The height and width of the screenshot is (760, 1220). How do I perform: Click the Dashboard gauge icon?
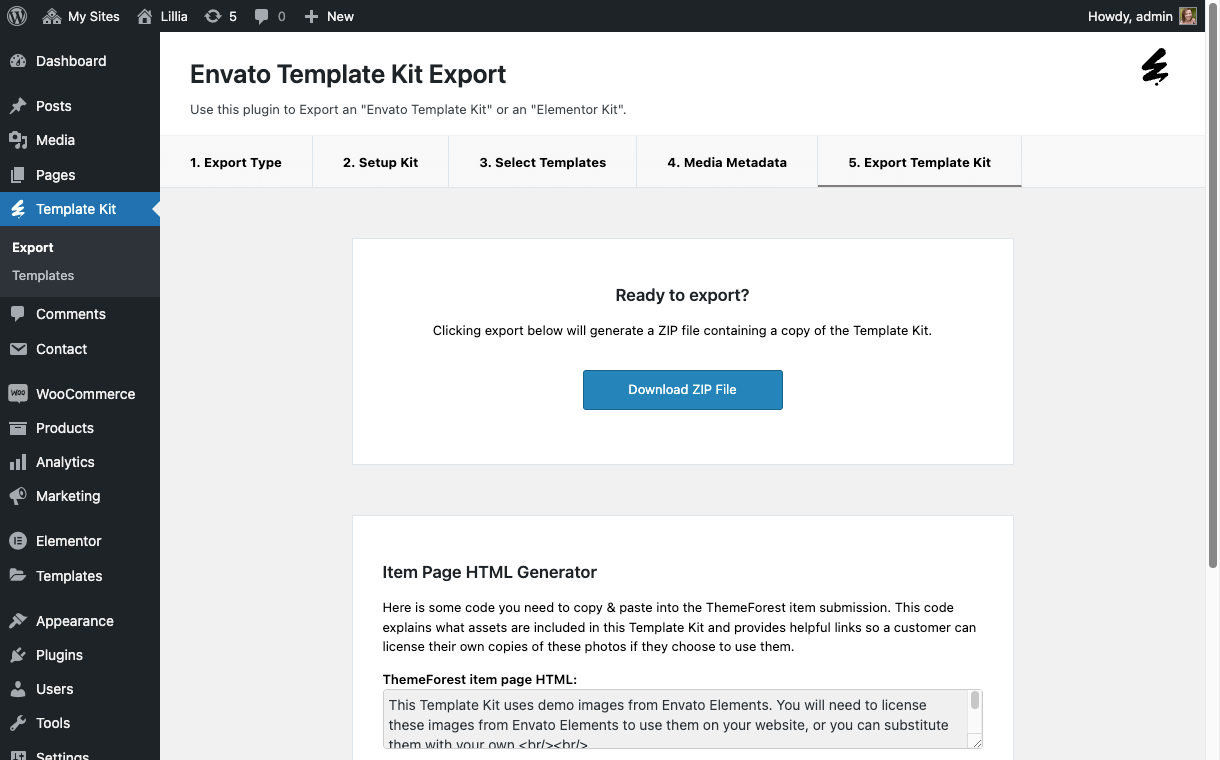(x=18, y=61)
